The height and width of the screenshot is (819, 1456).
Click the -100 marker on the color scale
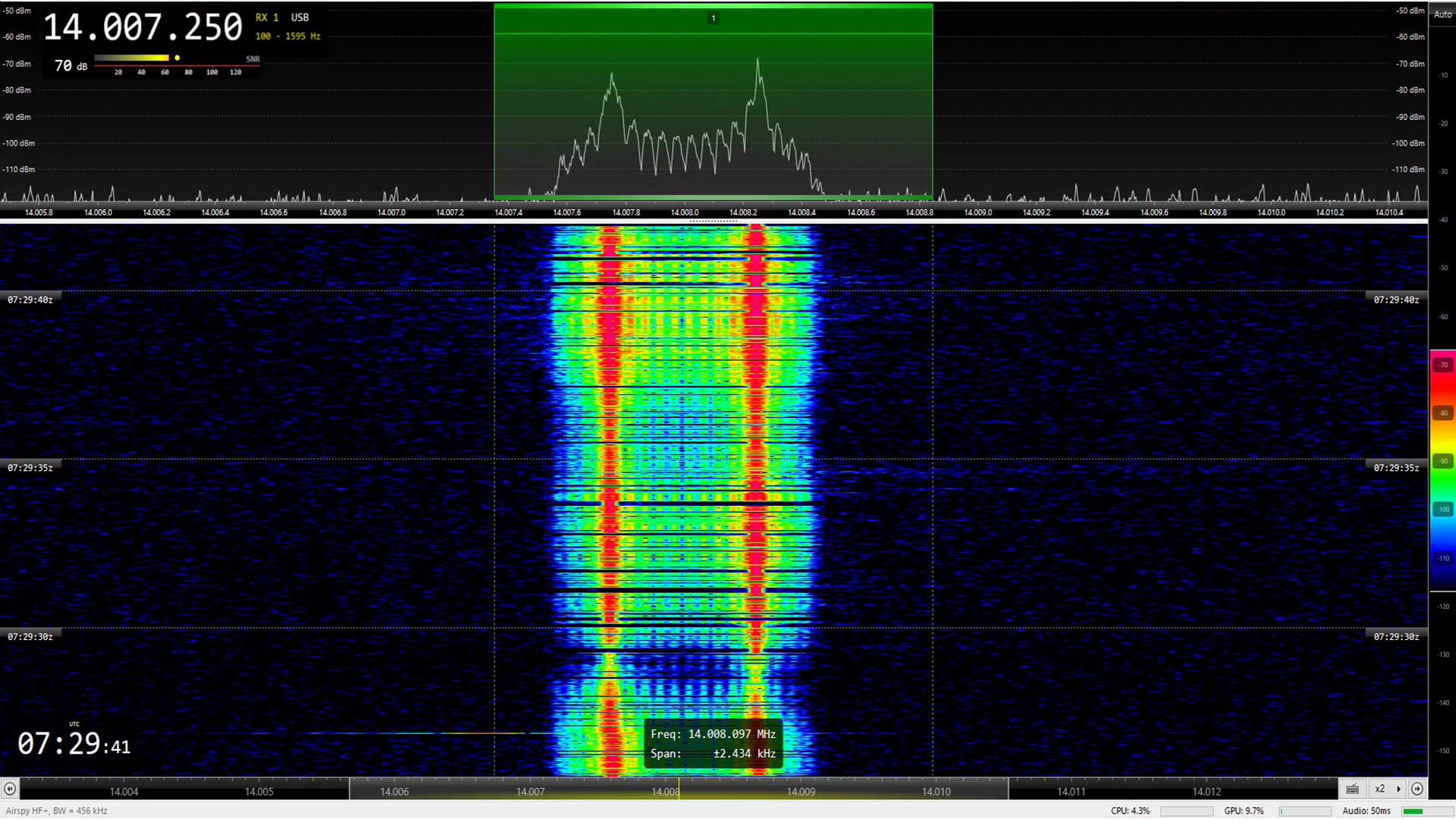click(1442, 510)
